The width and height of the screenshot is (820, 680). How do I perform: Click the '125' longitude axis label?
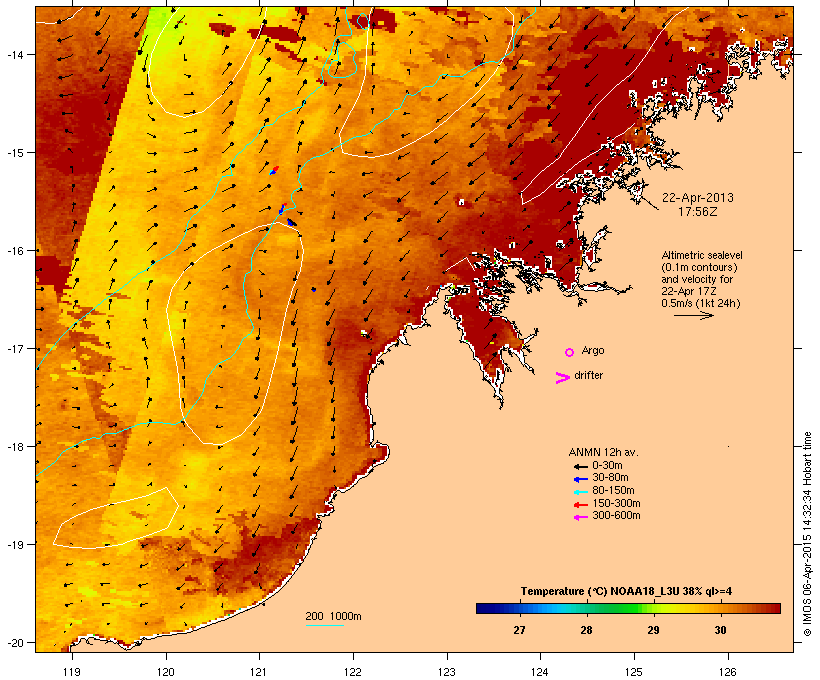[634, 672]
